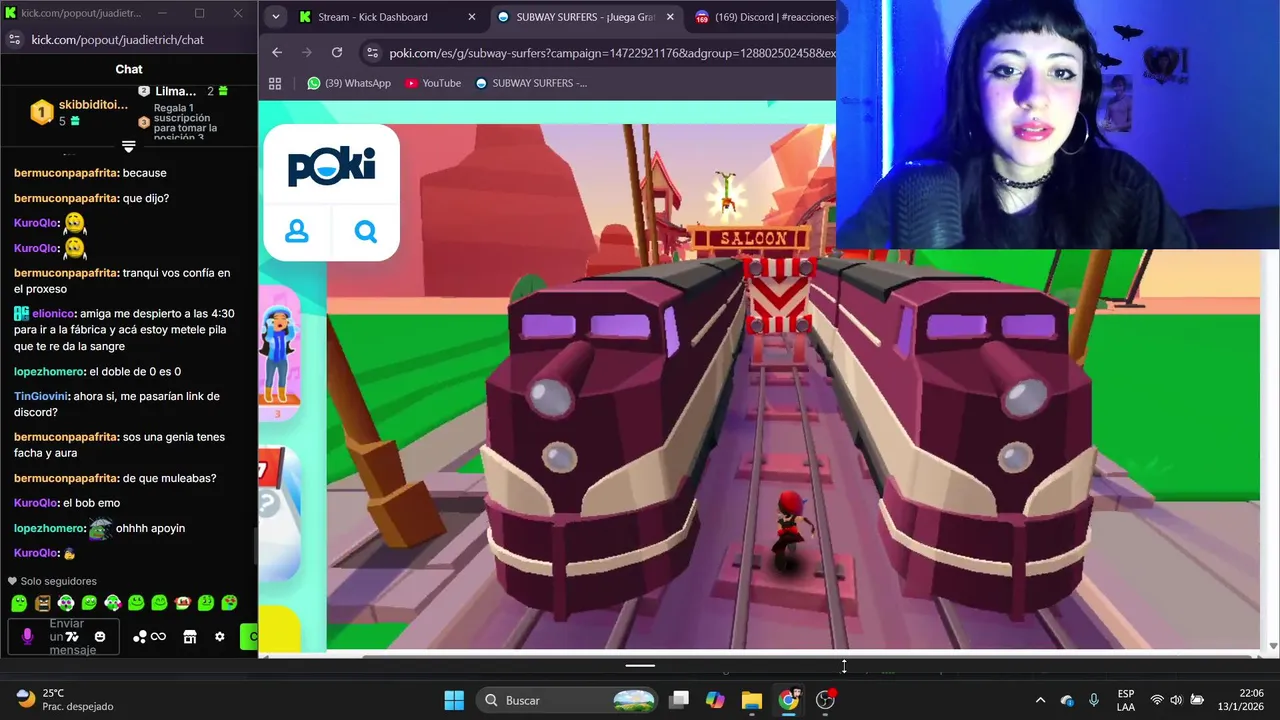
Task: Click the tray microphone icon
Action: (1094, 700)
